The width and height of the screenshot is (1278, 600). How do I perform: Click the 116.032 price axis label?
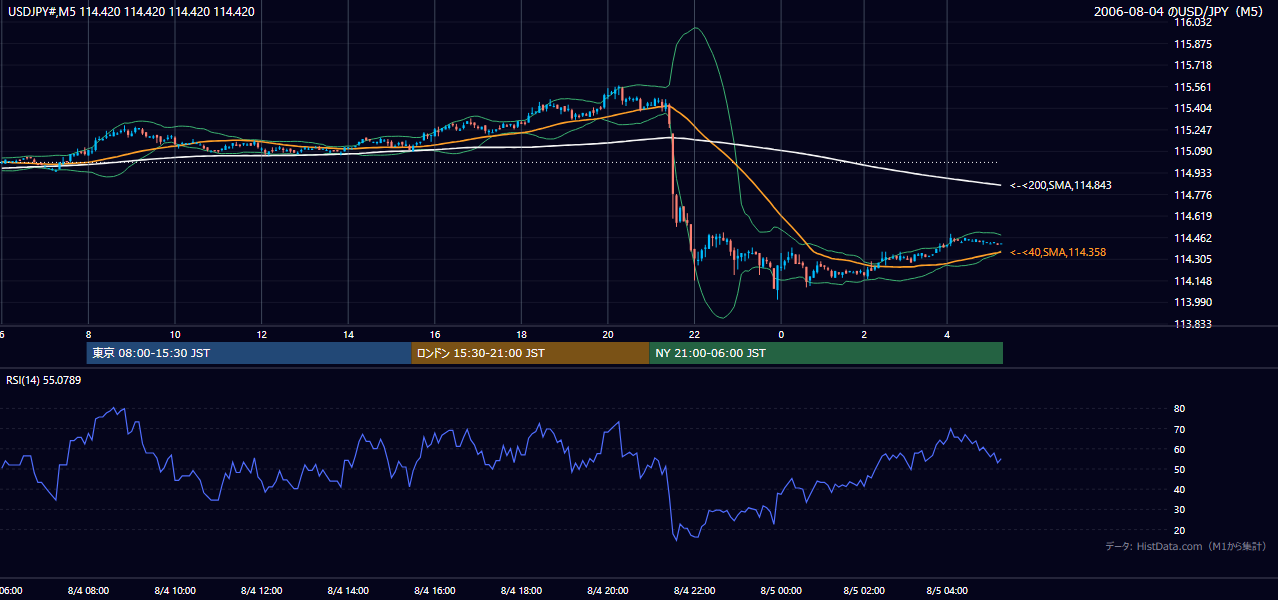1195,22
